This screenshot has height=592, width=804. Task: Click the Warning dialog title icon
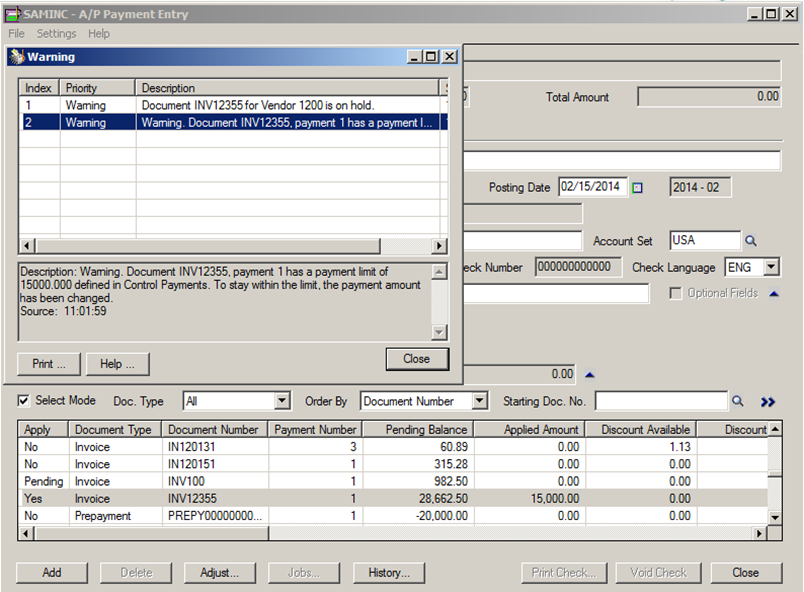point(17,57)
